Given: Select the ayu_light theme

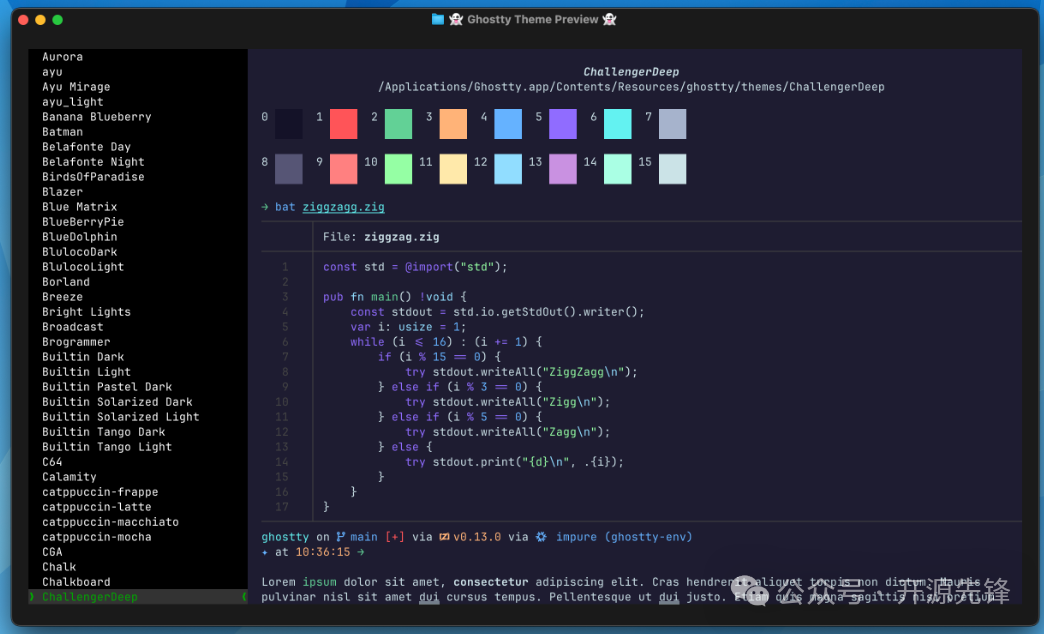Looking at the screenshot, I should click(73, 102).
